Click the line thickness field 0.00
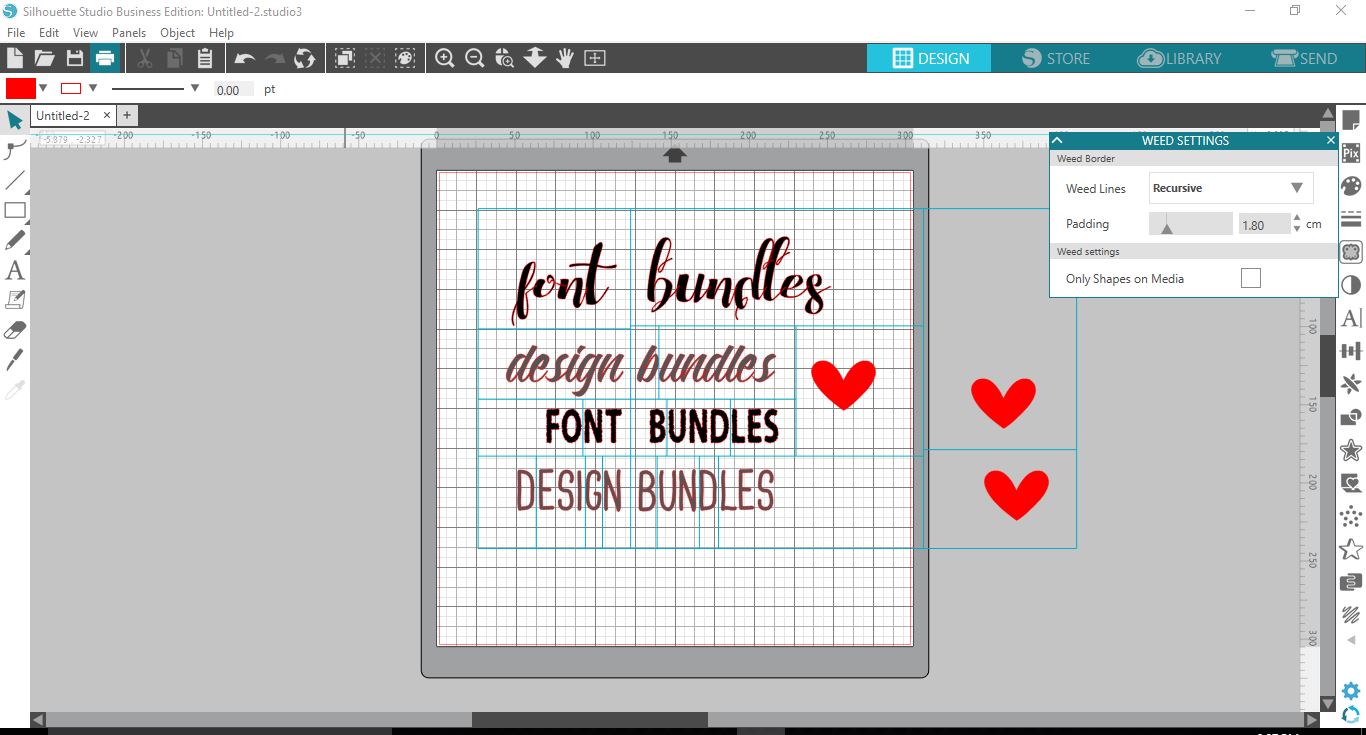1366x735 pixels. [234, 90]
